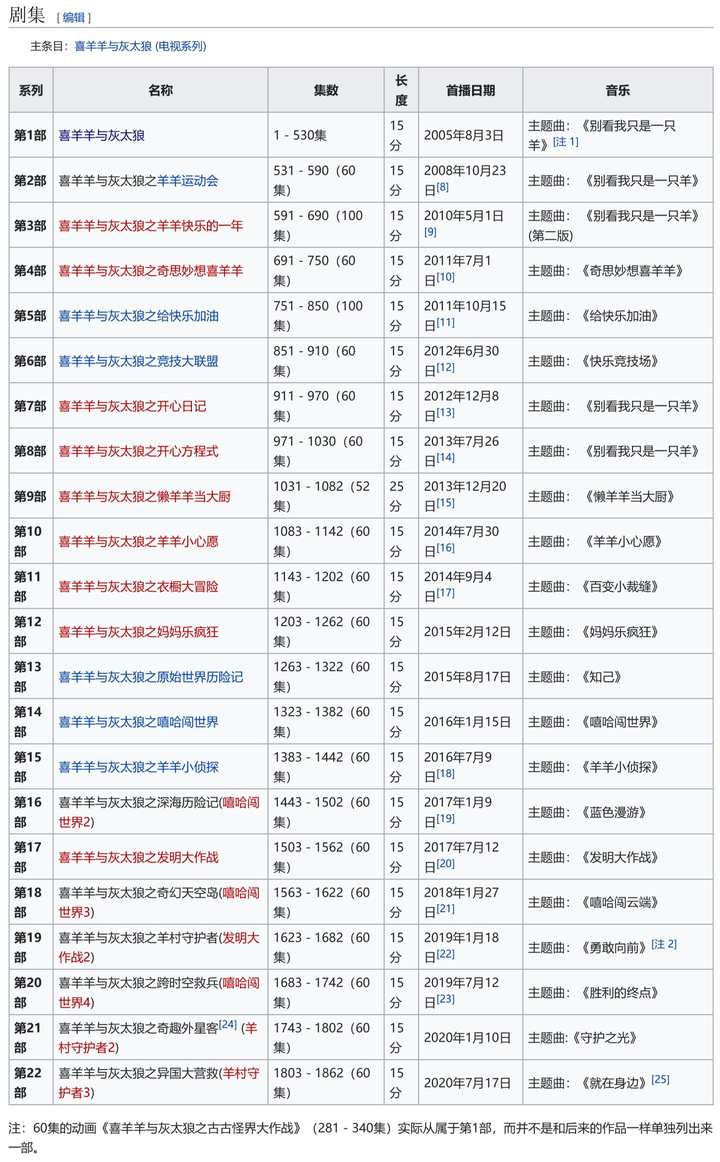This screenshot has width=720, height=1162.
Task: Open 嘻哈闯世界4 link in 第20部 row
Action: pyautogui.click(x=159, y=993)
